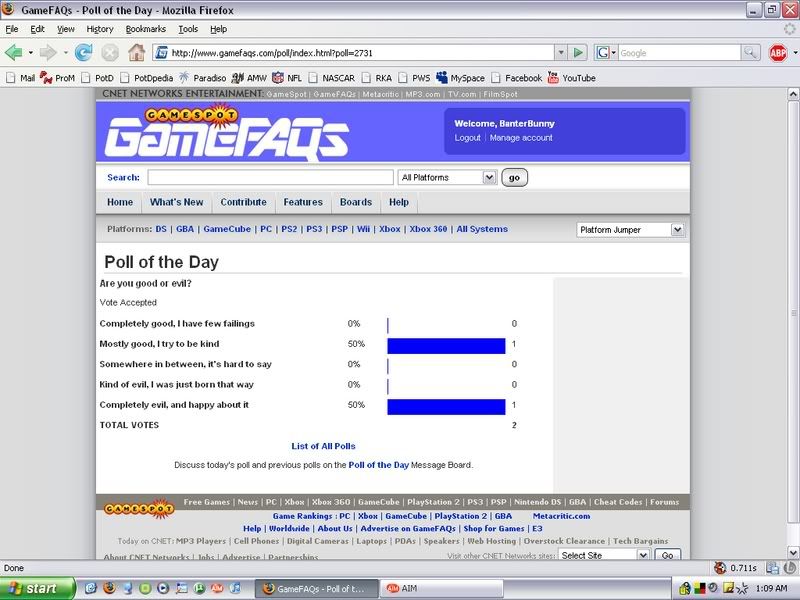
Task: Click the TOTAL VOTES label
Action: coord(129,425)
